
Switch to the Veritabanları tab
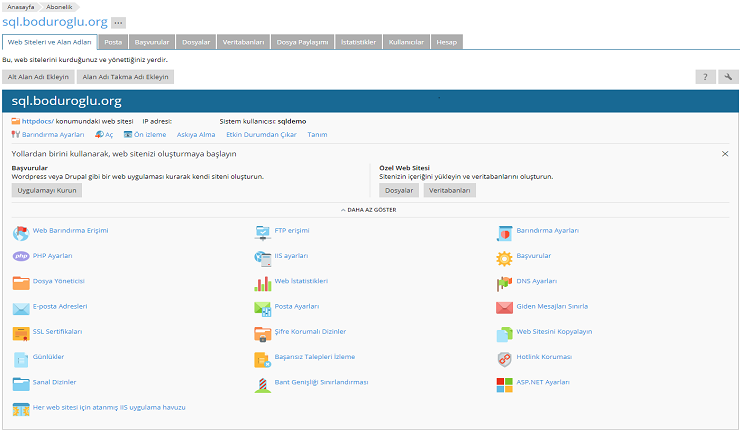(x=243, y=43)
